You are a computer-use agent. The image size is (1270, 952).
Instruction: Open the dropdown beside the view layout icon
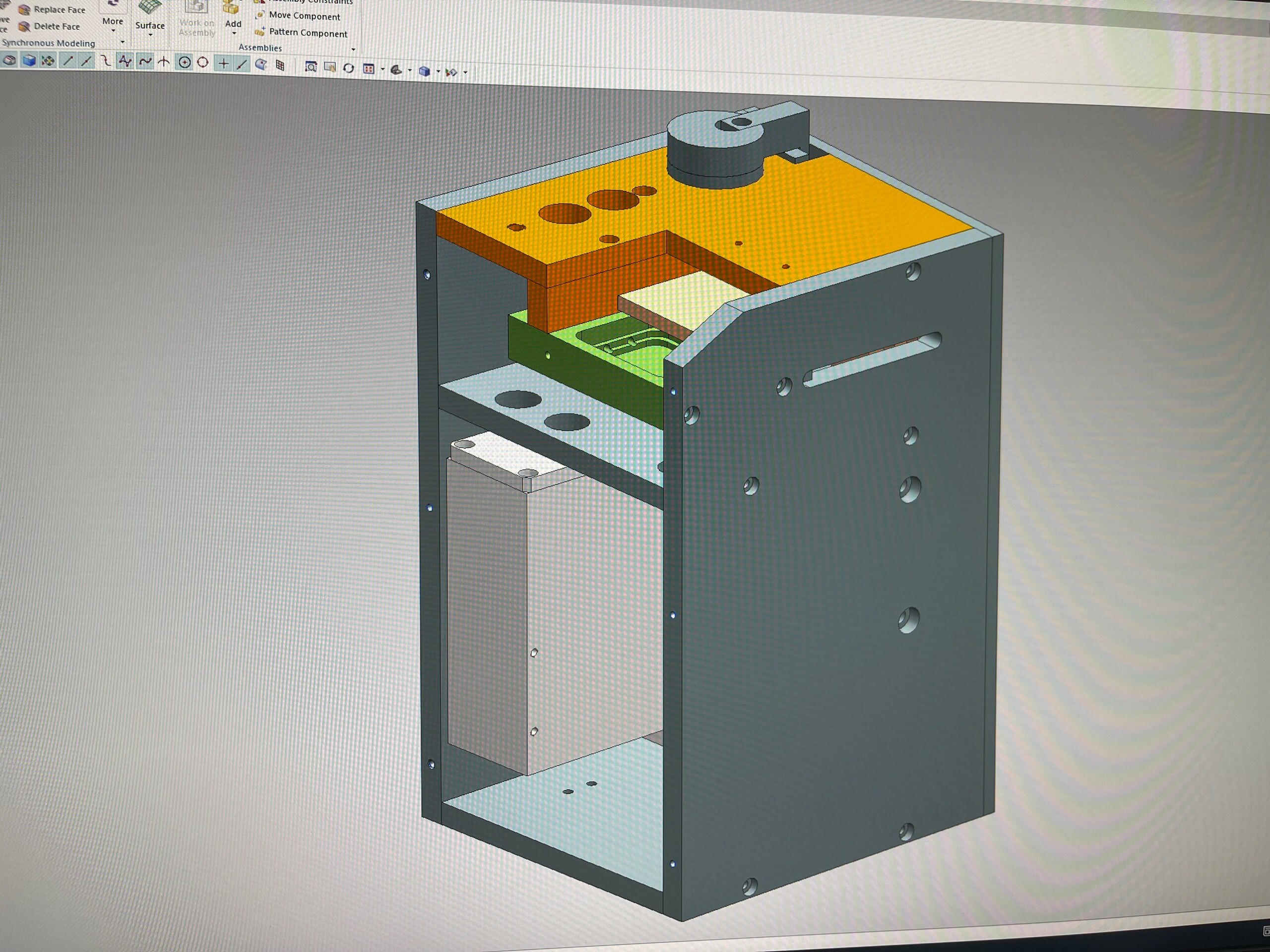(382, 70)
